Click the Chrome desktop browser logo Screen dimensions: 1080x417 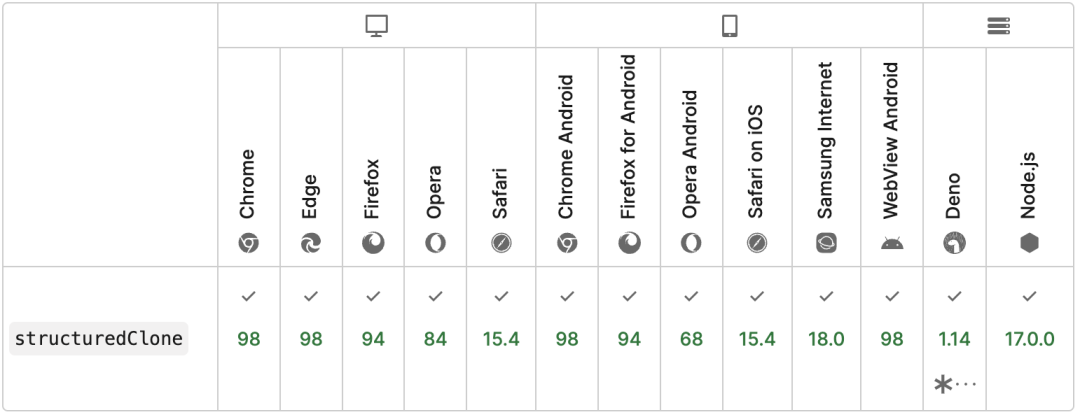[x=249, y=243]
